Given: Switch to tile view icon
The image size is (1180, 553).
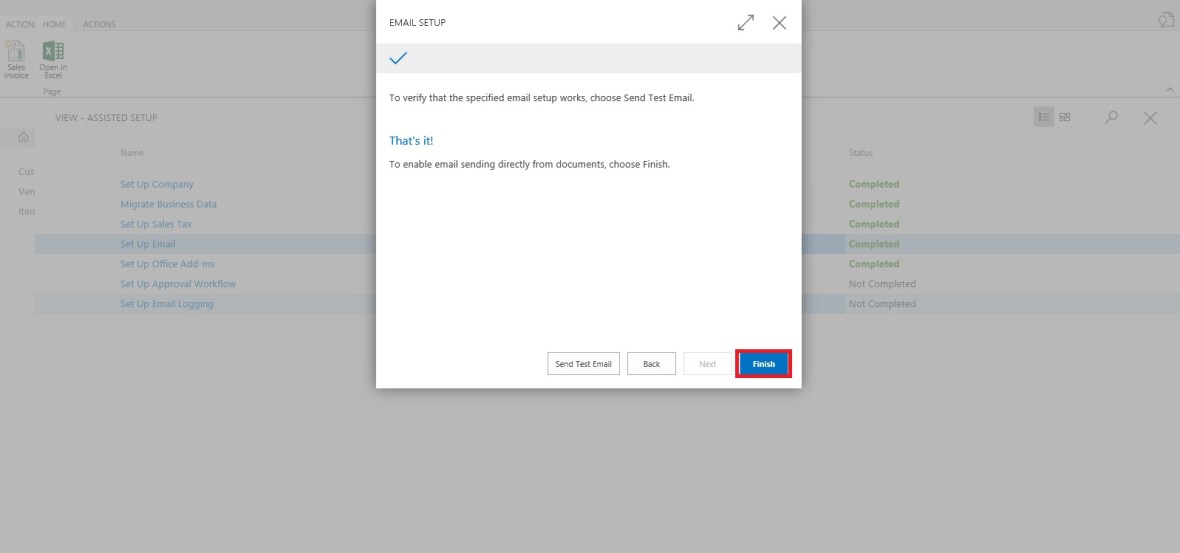Looking at the screenshot, I should pos(1065,117).
